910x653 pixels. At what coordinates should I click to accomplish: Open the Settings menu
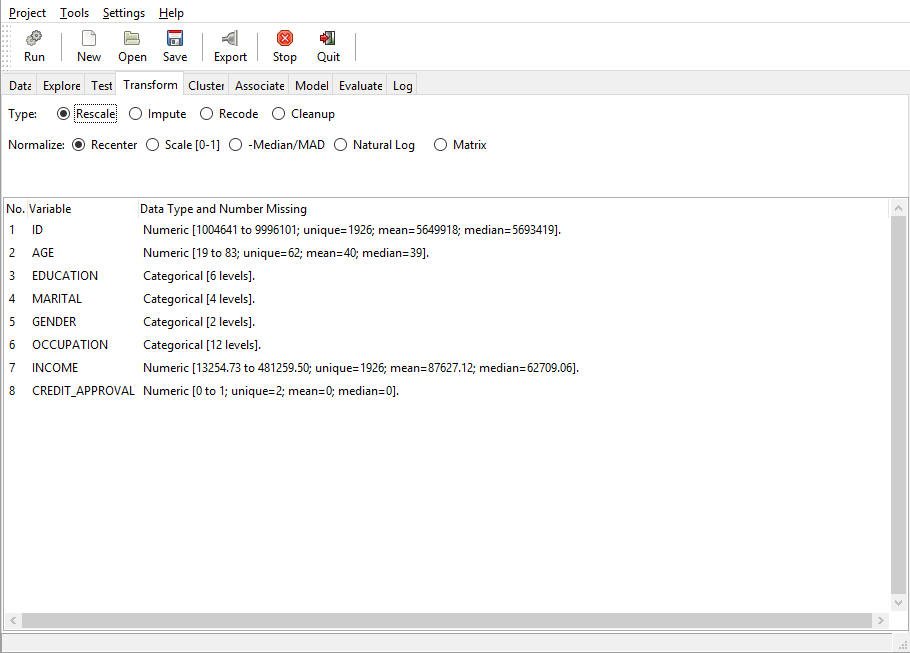(x=124, y=13)
